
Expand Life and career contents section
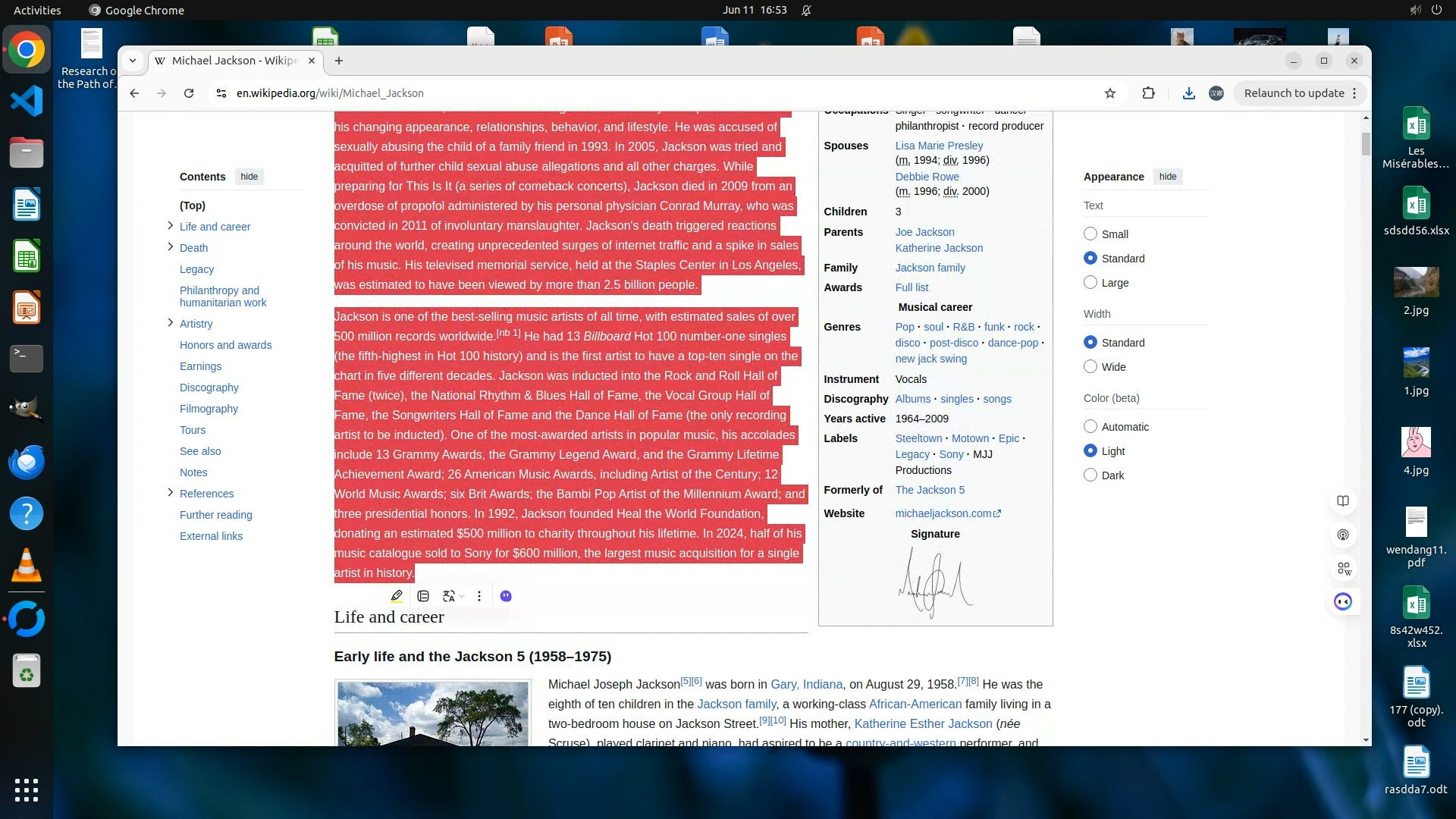coord(170,226)
